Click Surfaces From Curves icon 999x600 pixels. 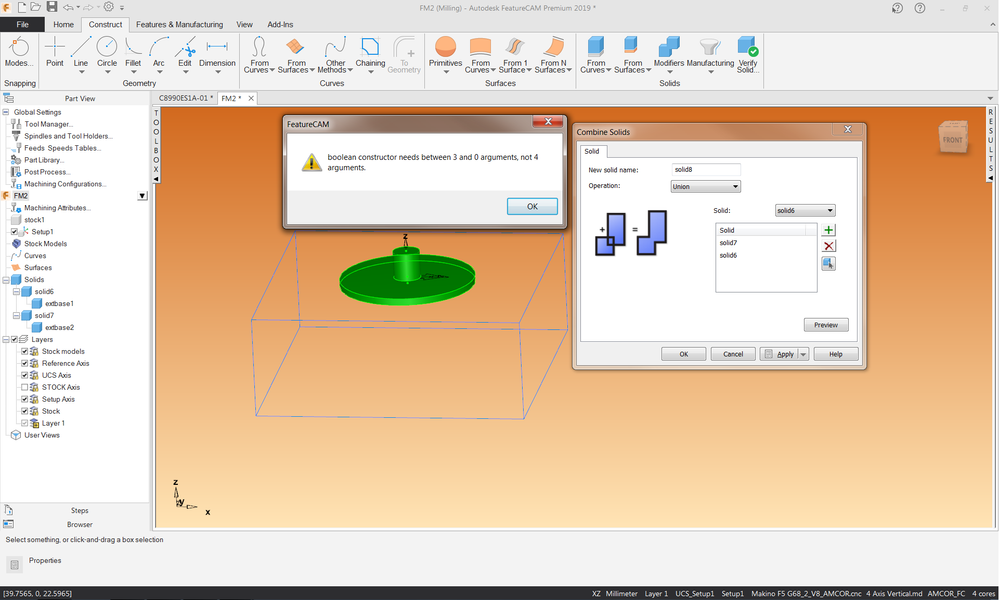pyautogui.click(x=480, y=47)
